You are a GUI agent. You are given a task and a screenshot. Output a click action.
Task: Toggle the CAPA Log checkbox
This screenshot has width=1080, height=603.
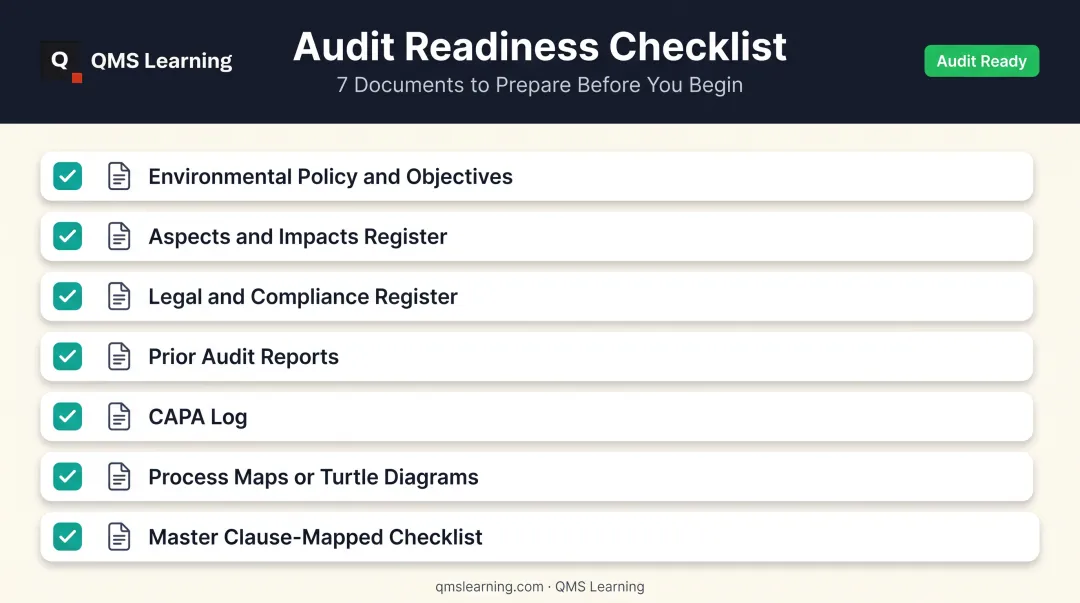click(68, 416)
